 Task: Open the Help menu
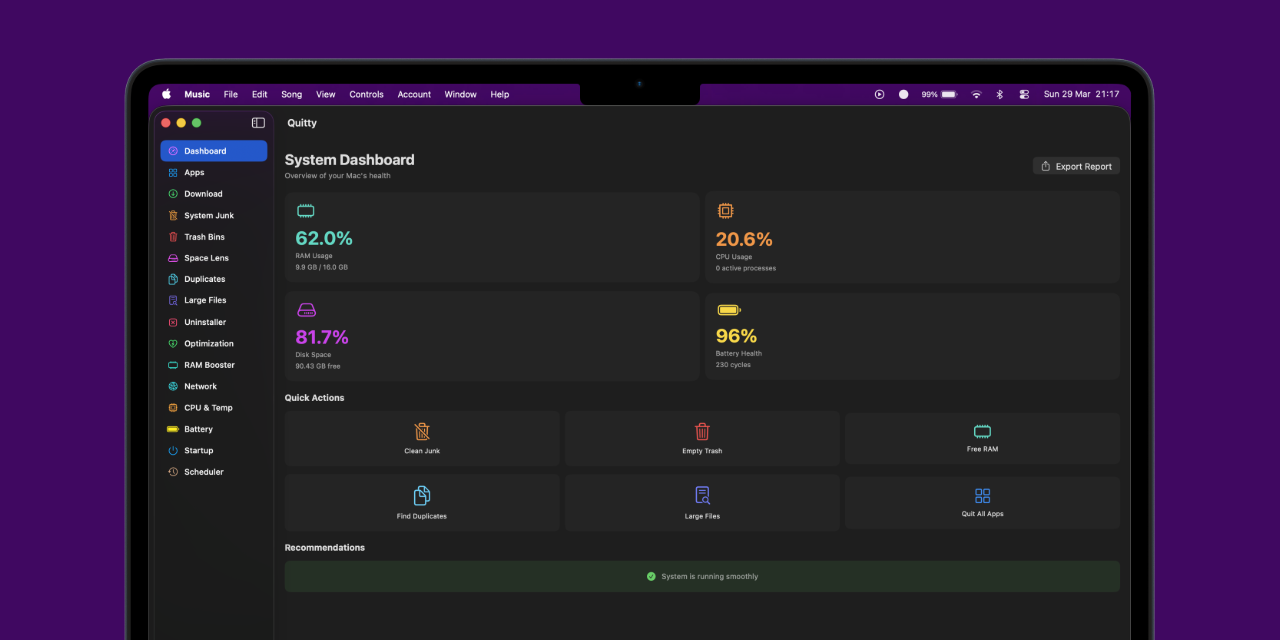[x=500, y=94]
